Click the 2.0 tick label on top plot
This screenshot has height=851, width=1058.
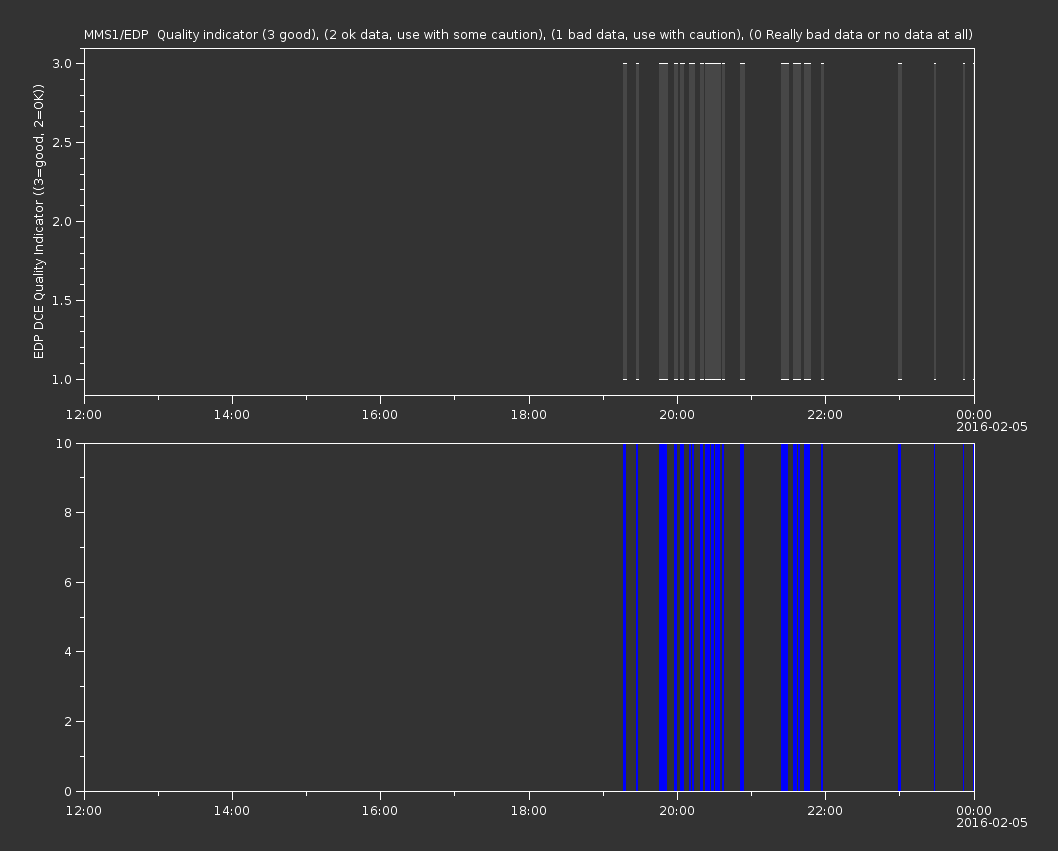coord(62,221)
